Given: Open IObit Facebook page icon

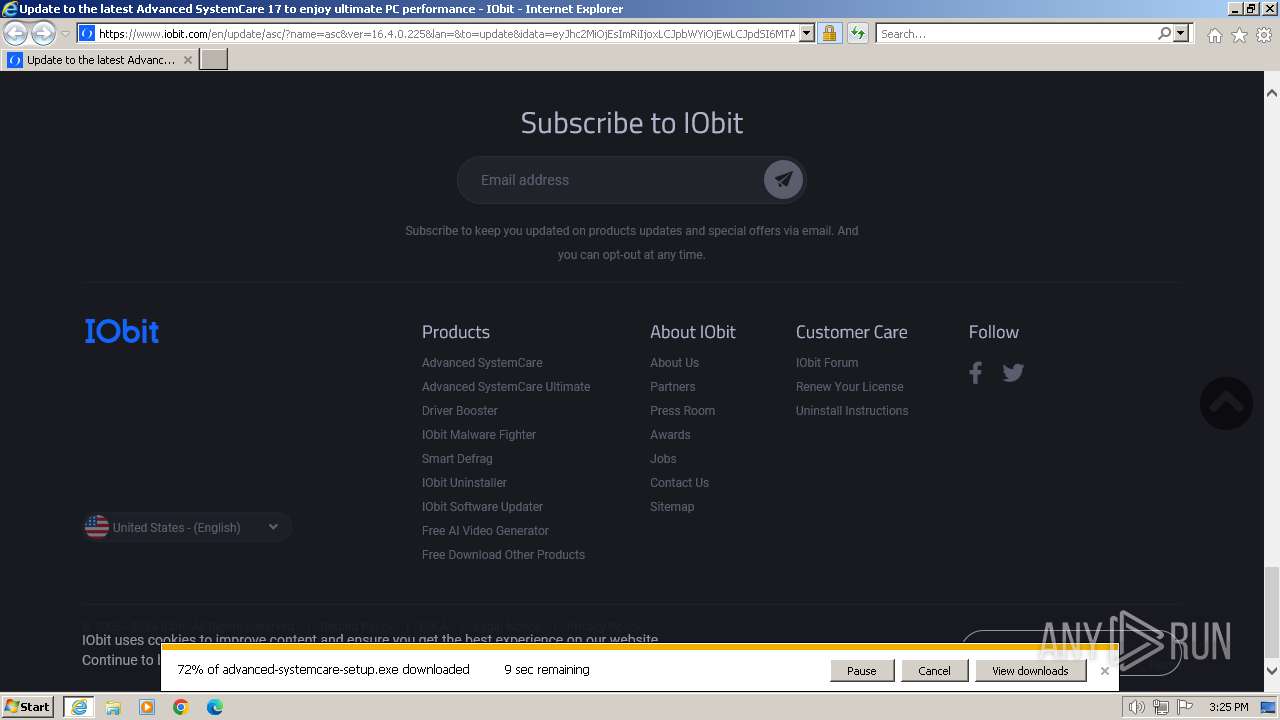Looking at the screenshot, I should pyautogui.click(x=976, y=373).
